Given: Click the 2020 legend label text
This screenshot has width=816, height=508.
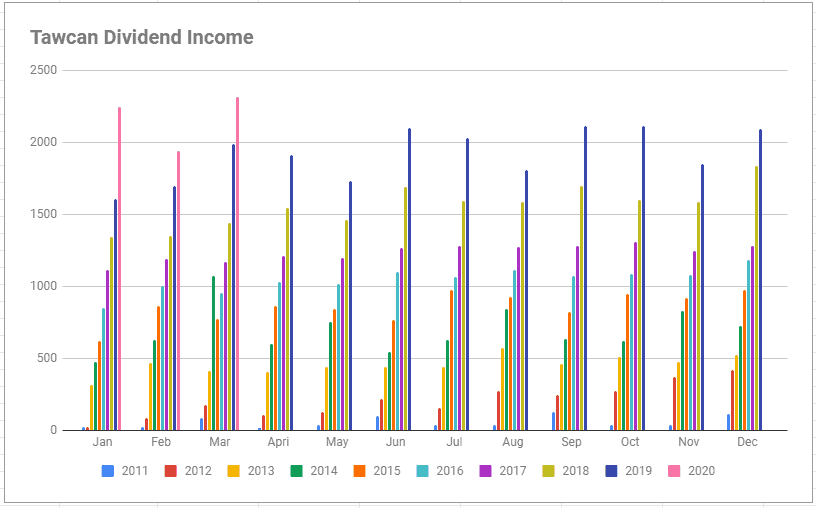Looking at the screenshot, I should tap(702, 471).
